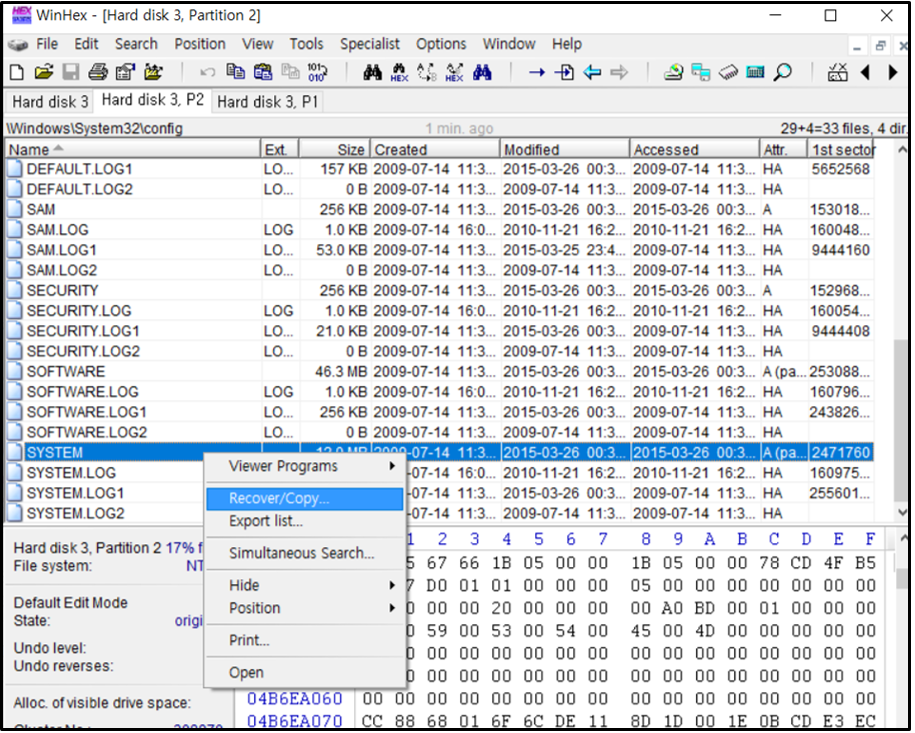
Task: Click the Replace text icon
Action: click(427, 72)
